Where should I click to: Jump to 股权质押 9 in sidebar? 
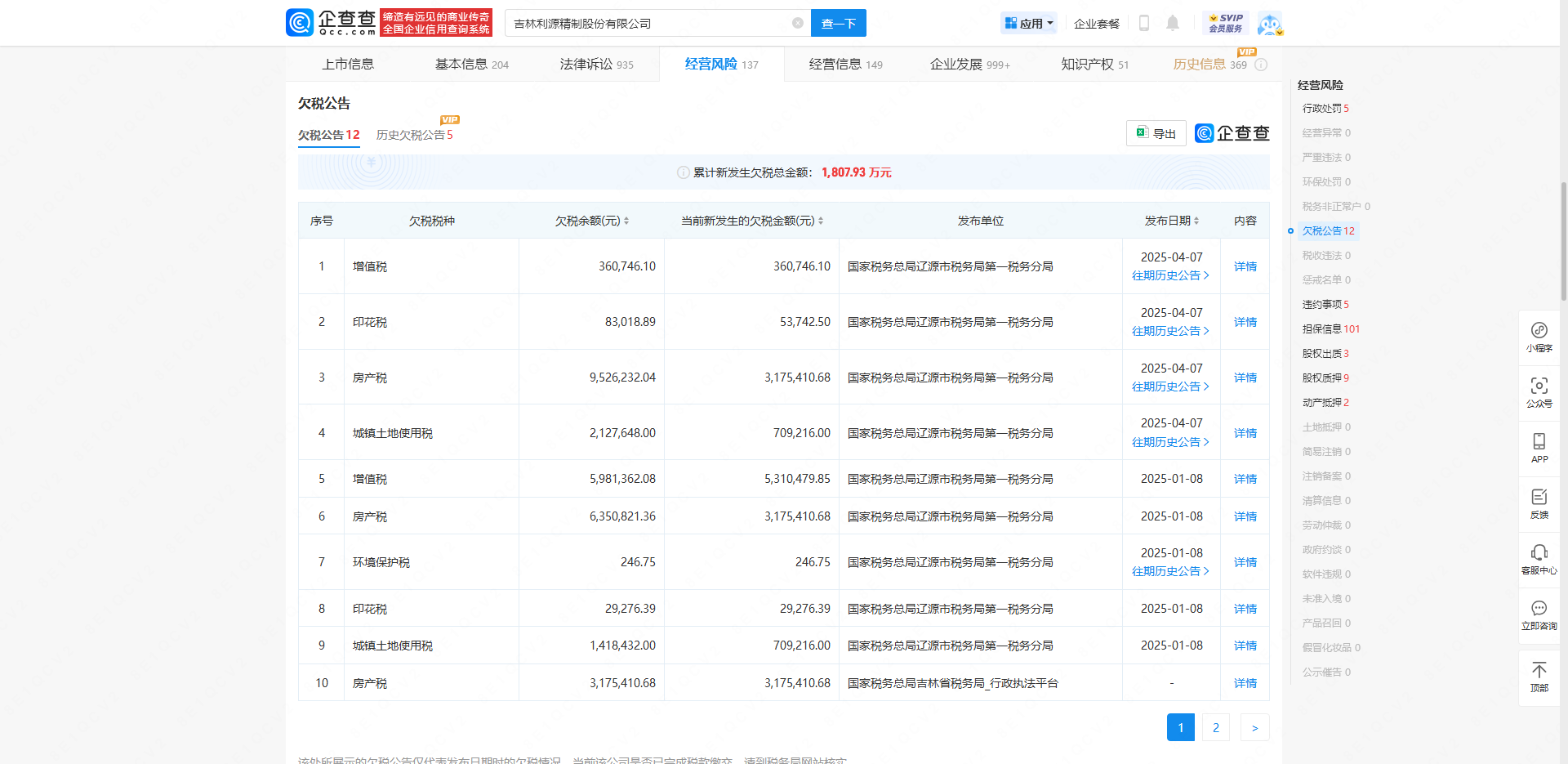pos(1325,378)
